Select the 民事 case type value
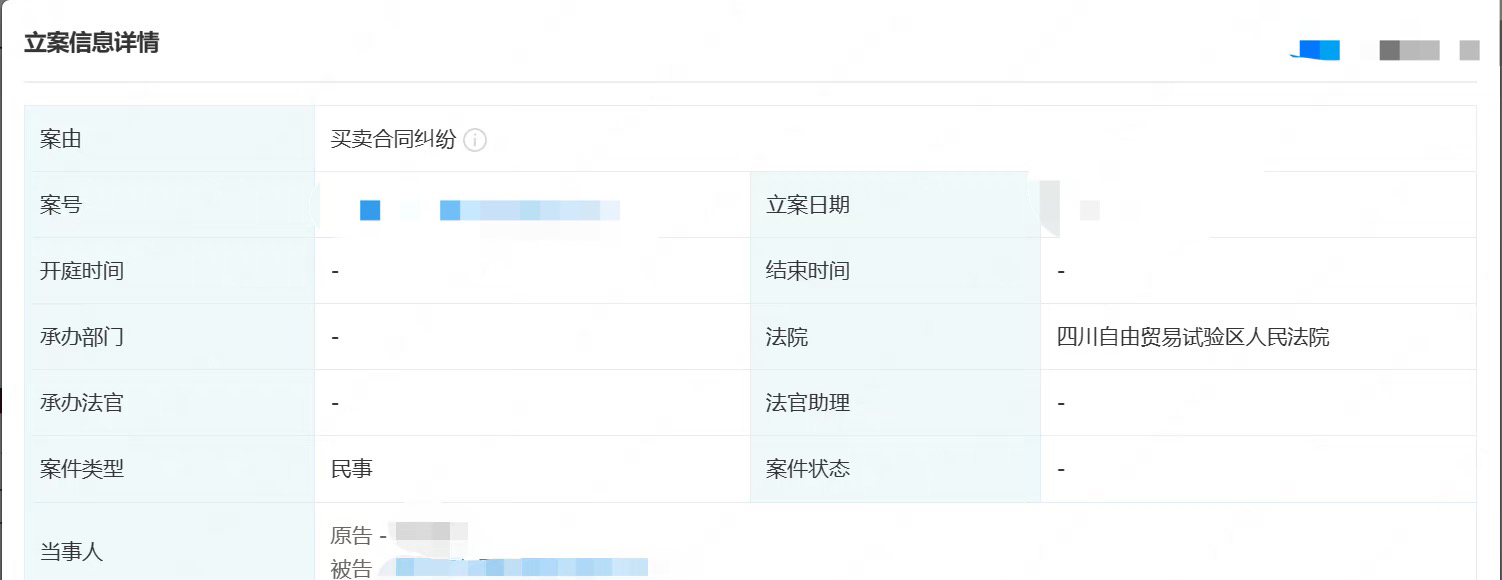 coord(352,468)
